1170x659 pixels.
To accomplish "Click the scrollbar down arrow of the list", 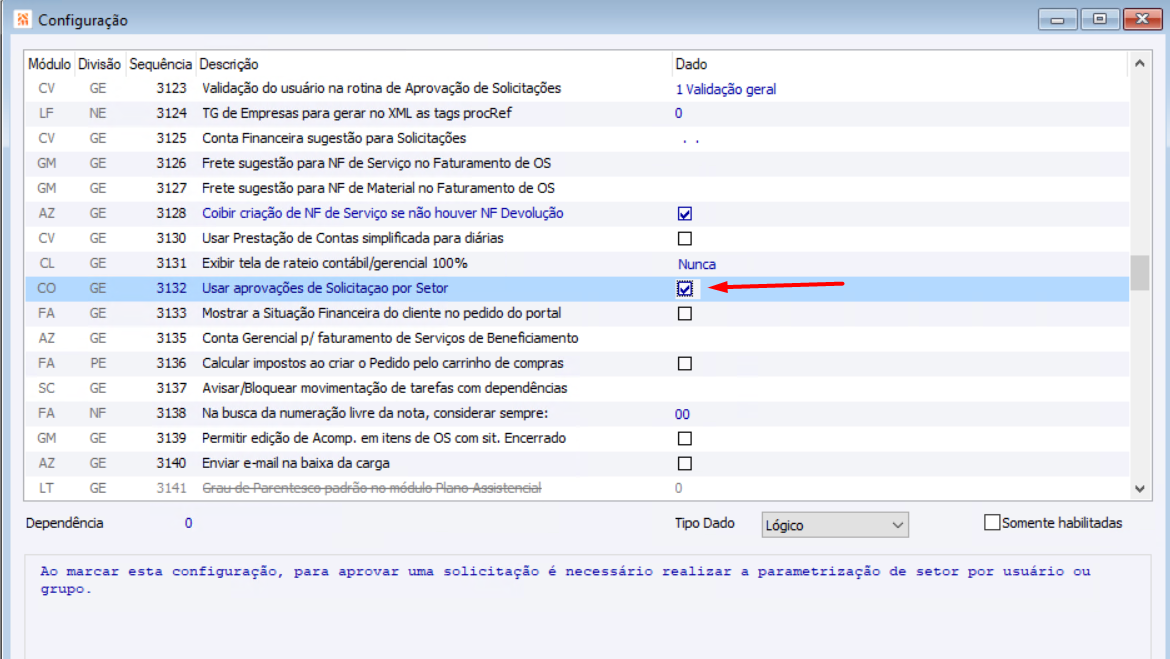I will pyautogui.click(x=1139, y=489).
